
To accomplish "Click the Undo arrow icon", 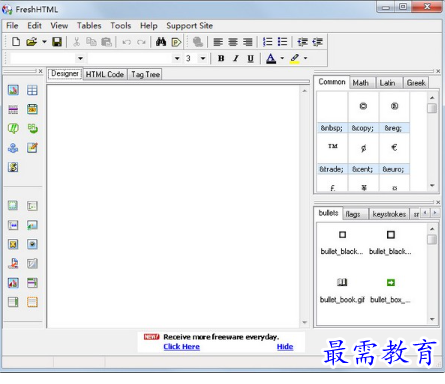I will (126, 42).
